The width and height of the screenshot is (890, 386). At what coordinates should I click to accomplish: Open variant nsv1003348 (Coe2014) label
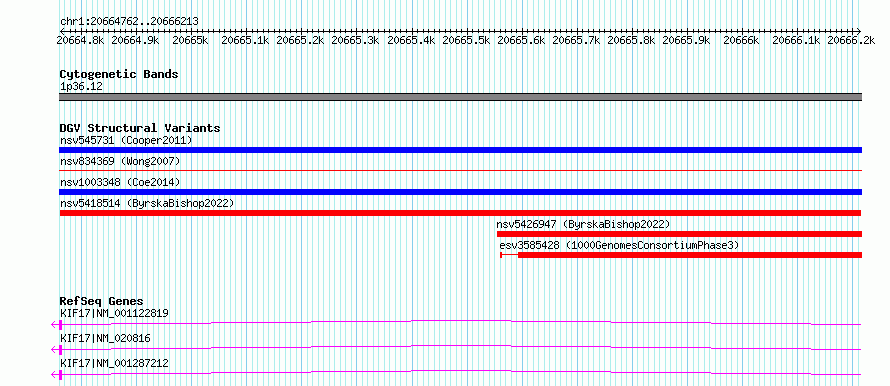pyautogui.click(x=120, y=182)
